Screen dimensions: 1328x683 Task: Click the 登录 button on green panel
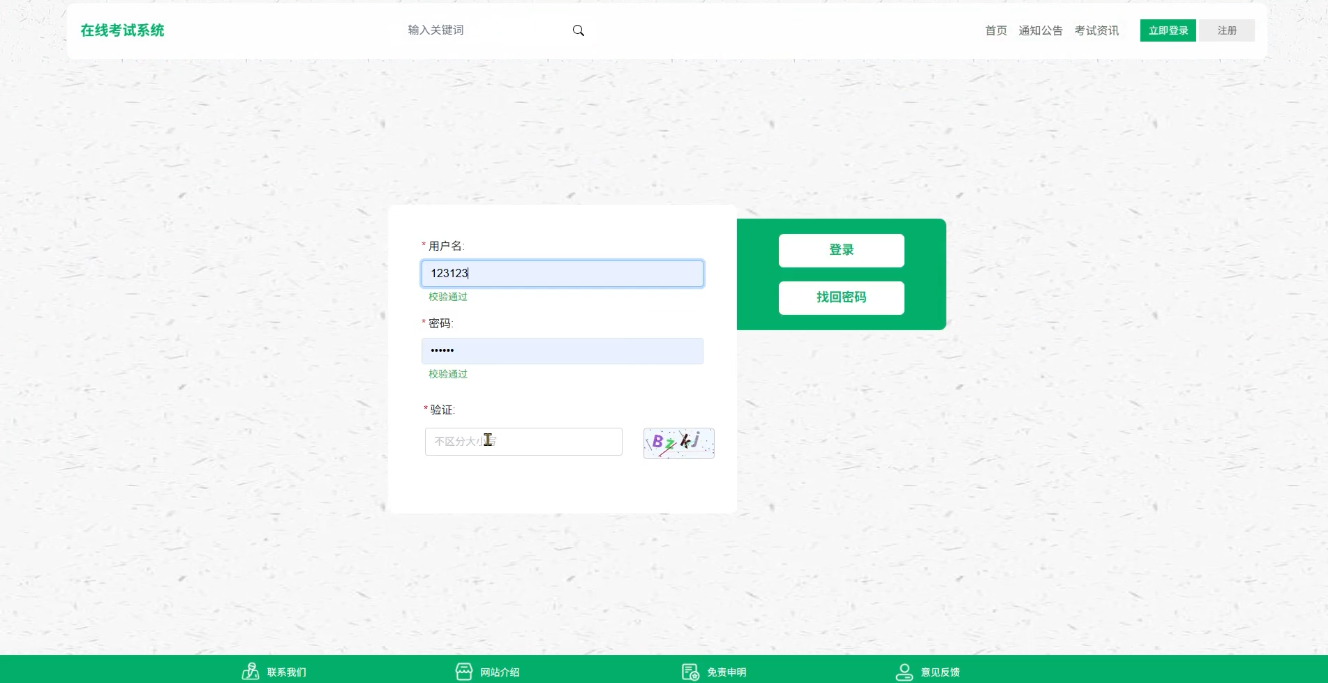pyautogui.click(x=841, y=251)
